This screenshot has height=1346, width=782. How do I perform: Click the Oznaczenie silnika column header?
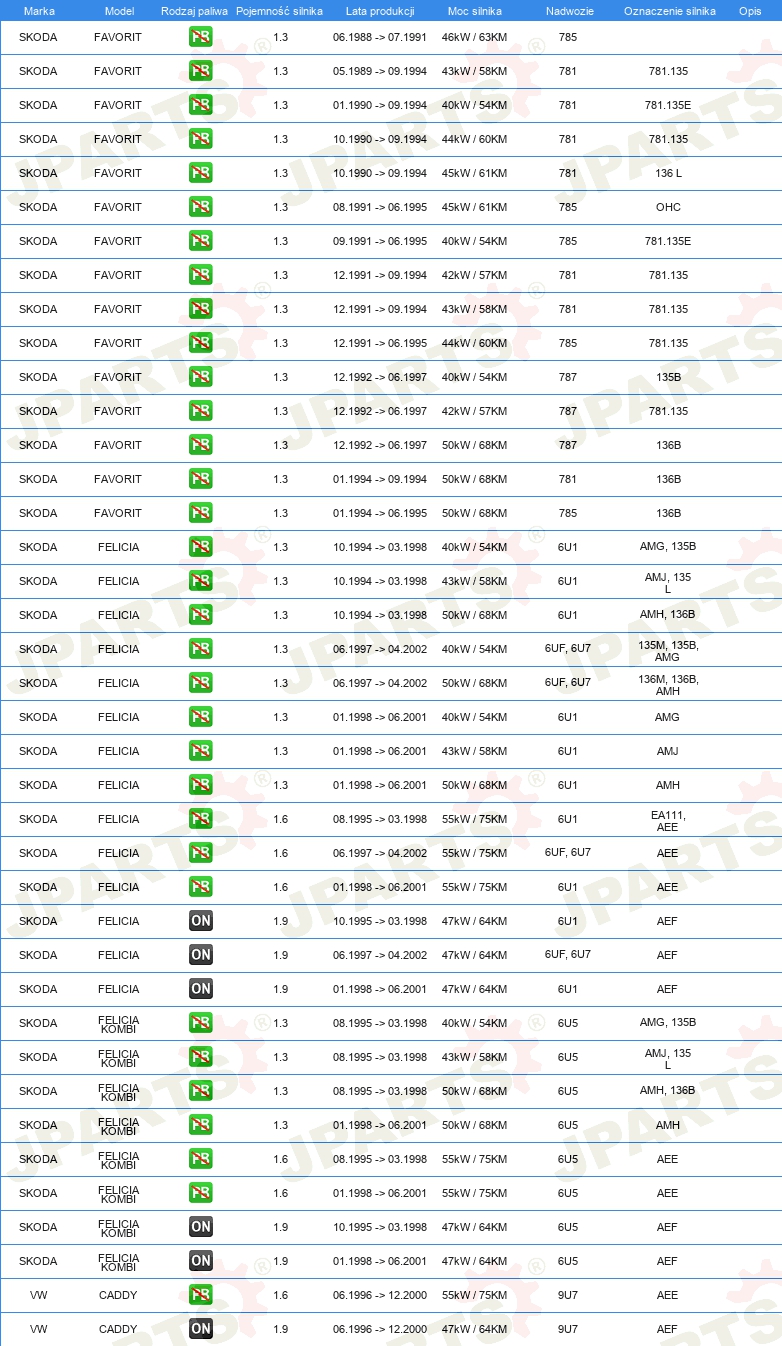(669, 11)
